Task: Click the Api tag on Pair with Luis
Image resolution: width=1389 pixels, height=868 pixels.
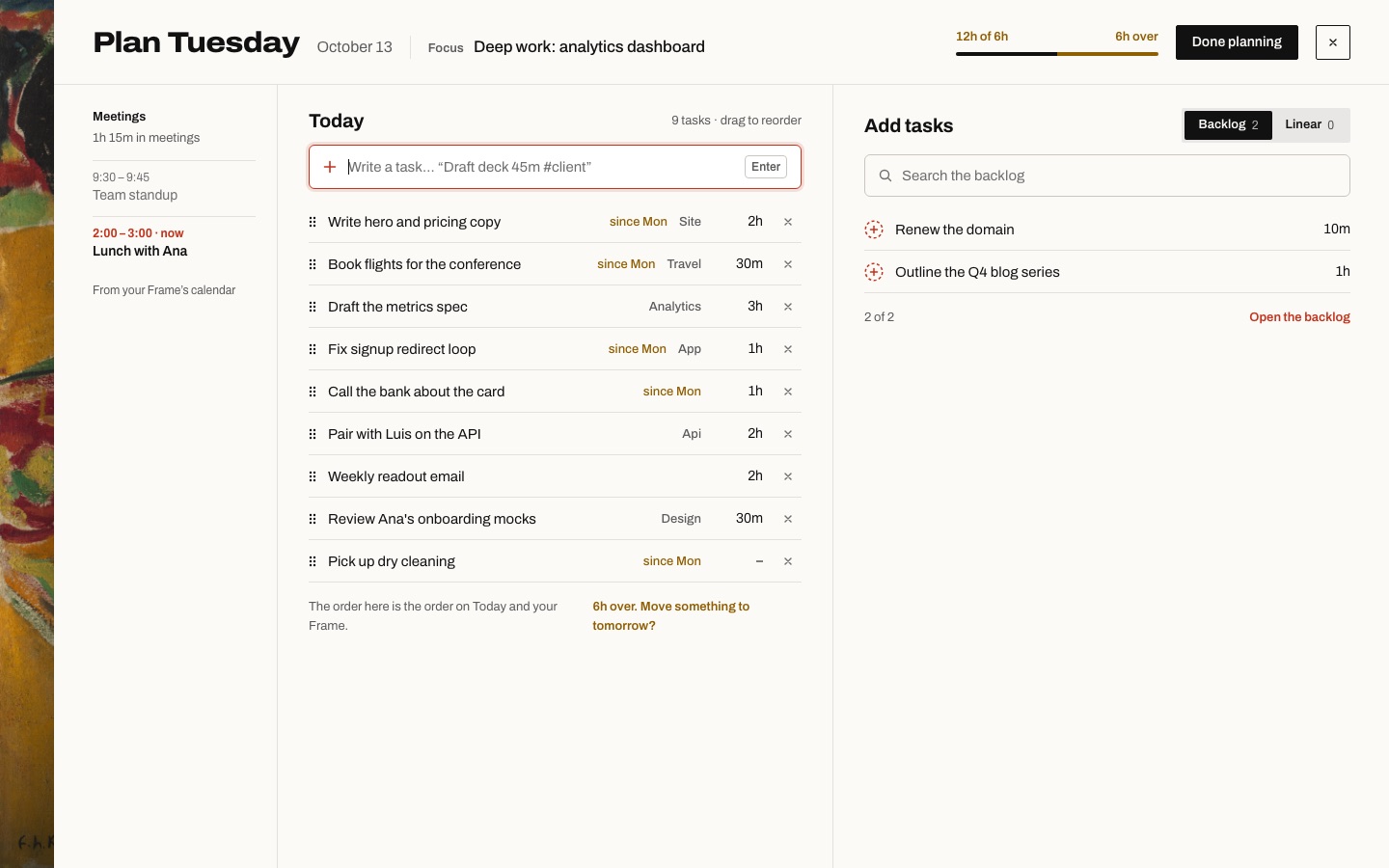Action: [x=692, y=434]
